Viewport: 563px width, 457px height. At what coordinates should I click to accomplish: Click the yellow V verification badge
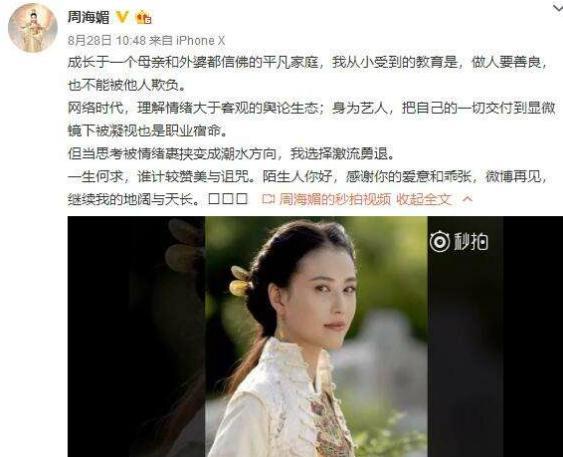[122, 17]
